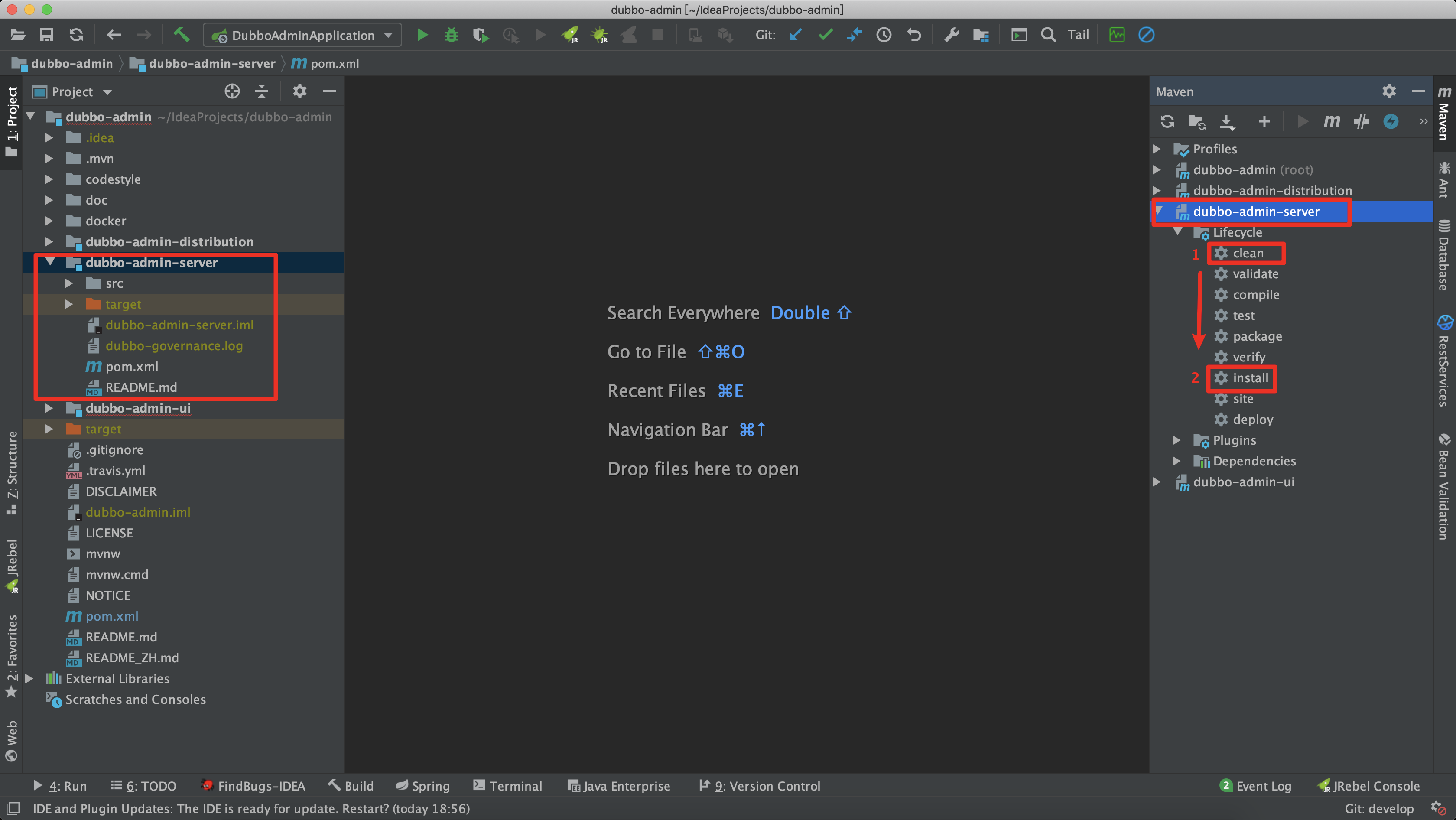Toggle Maven offline mode

(1361, 121)
